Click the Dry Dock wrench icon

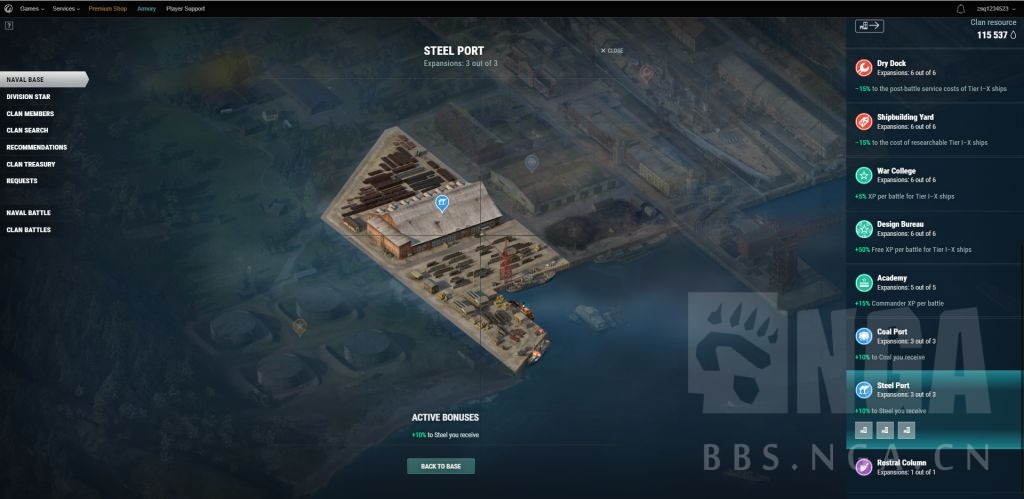863,67
